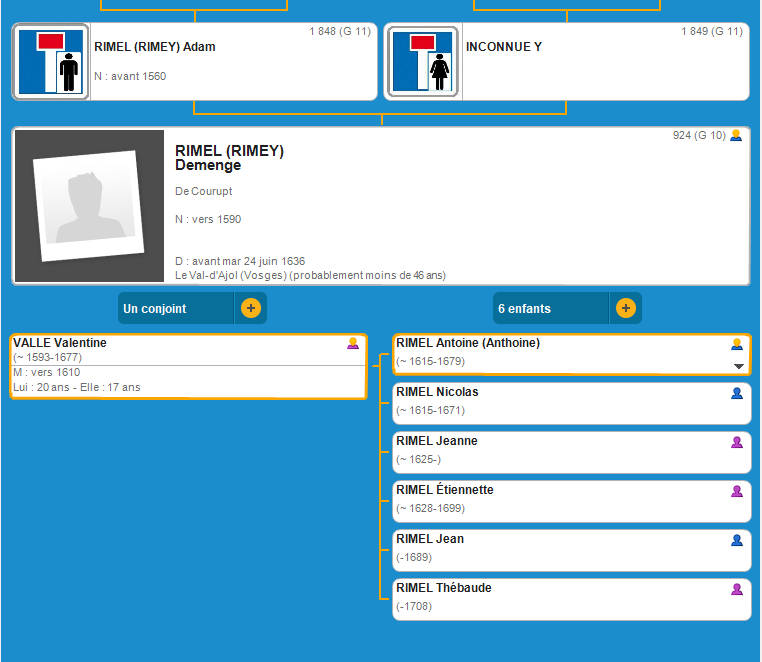This screenshot has width=762, height=662.
Task: Click gold person icon on Demenge's card
Action: coord(736,135)
